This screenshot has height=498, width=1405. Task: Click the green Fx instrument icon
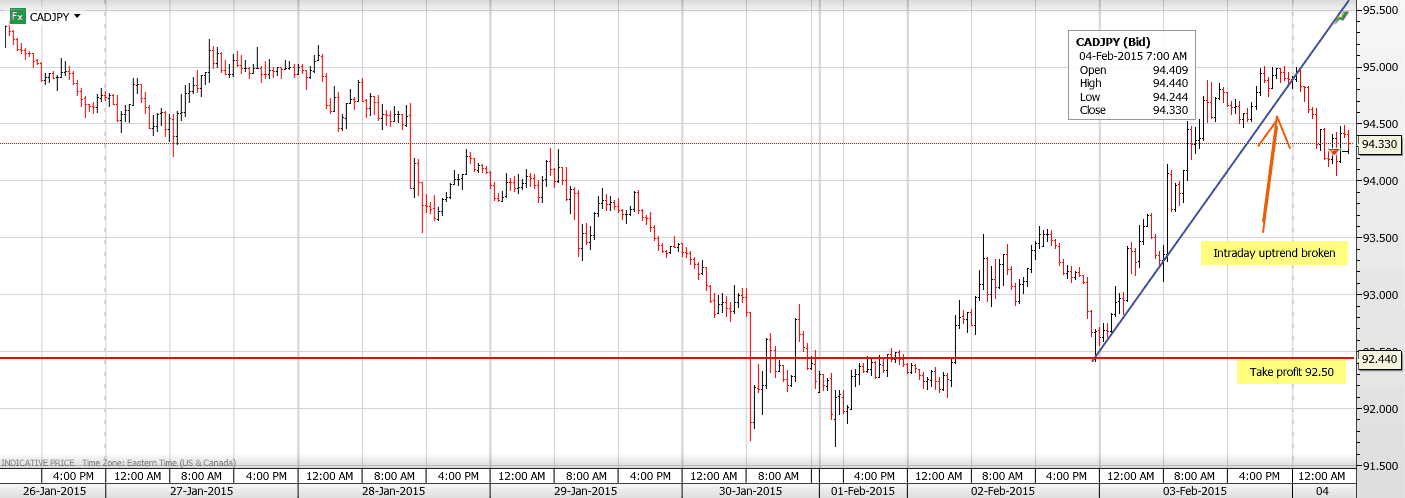pos(17,16)
